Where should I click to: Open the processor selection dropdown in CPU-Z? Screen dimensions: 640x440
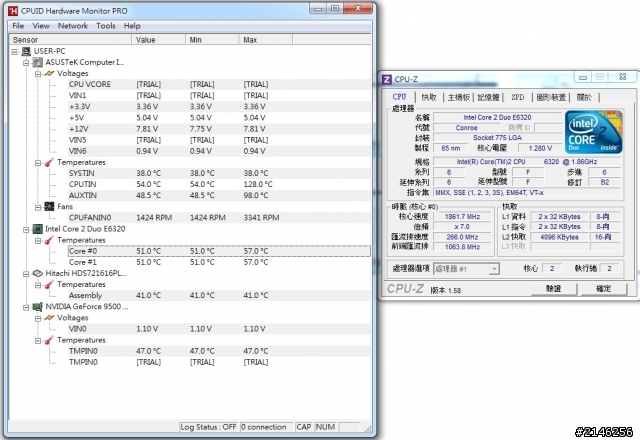[x=494, y=269]
